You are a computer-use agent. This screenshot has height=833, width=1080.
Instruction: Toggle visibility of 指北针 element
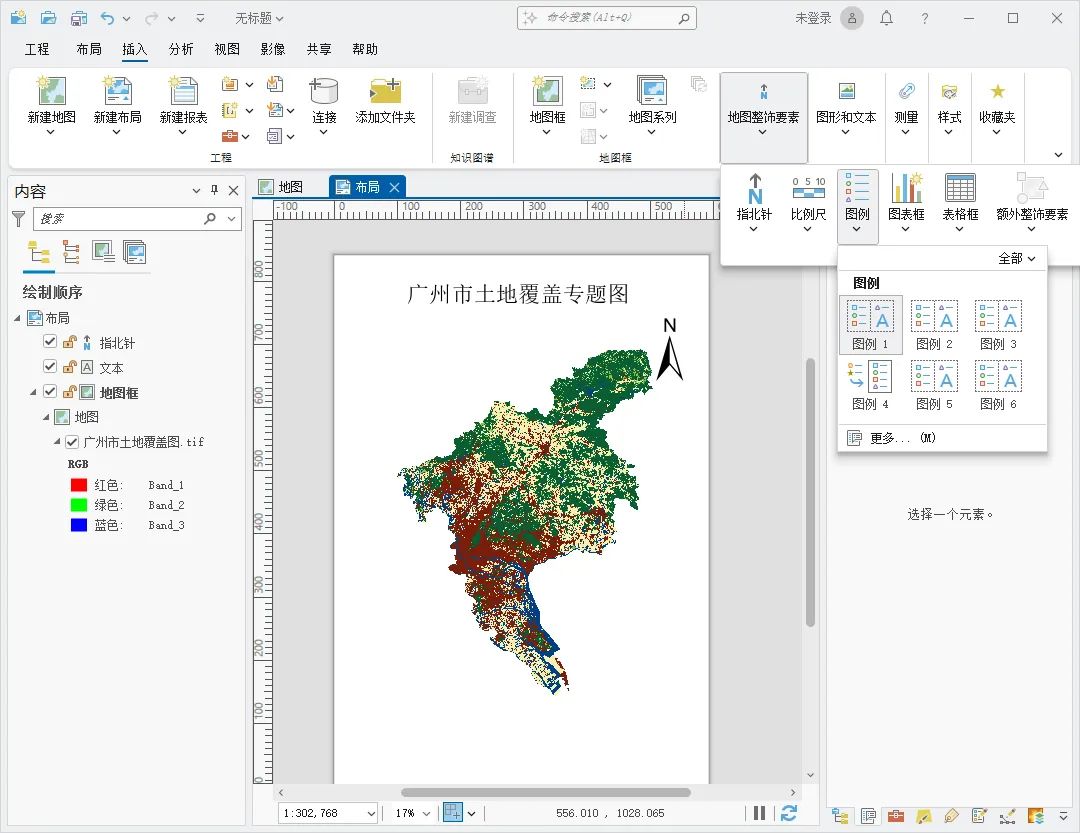coord(50,342)
